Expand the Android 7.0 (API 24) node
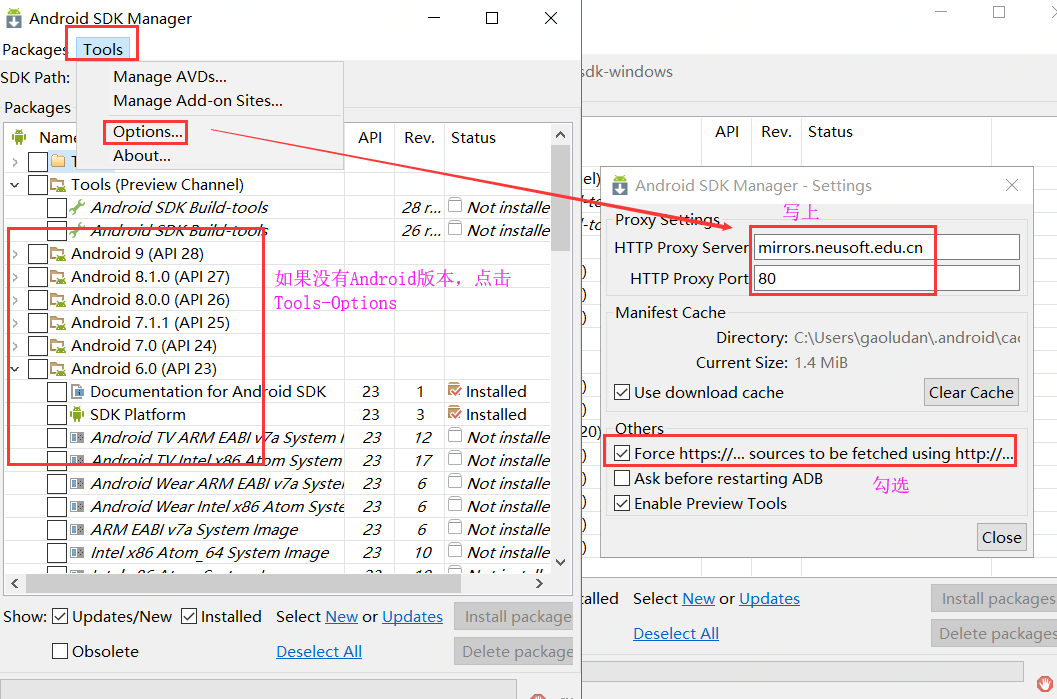This screenshot has width=1057, height=699. coord(14,345)
